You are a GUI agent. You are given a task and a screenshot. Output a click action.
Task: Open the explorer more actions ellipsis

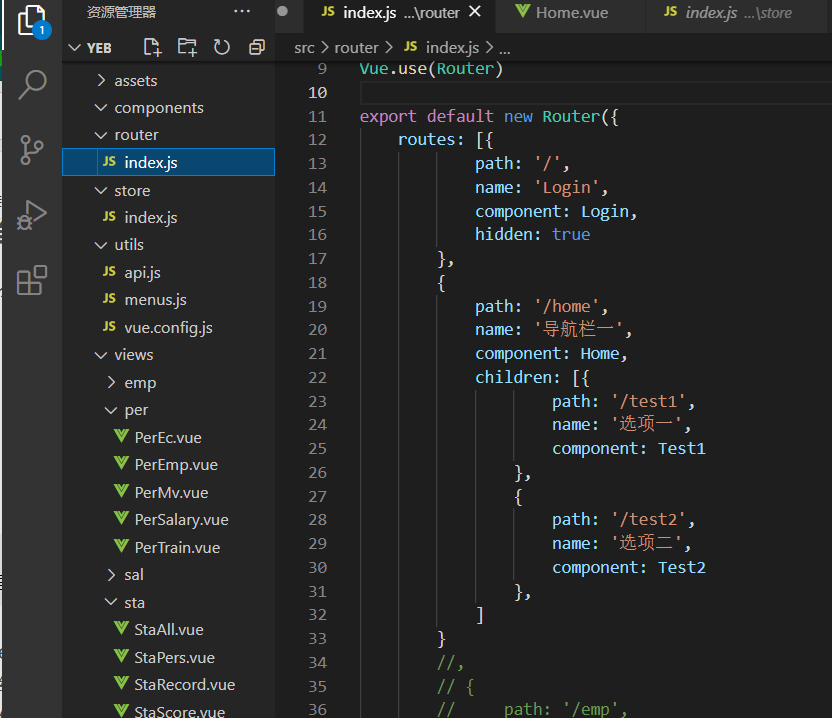(x=242, y=11)
